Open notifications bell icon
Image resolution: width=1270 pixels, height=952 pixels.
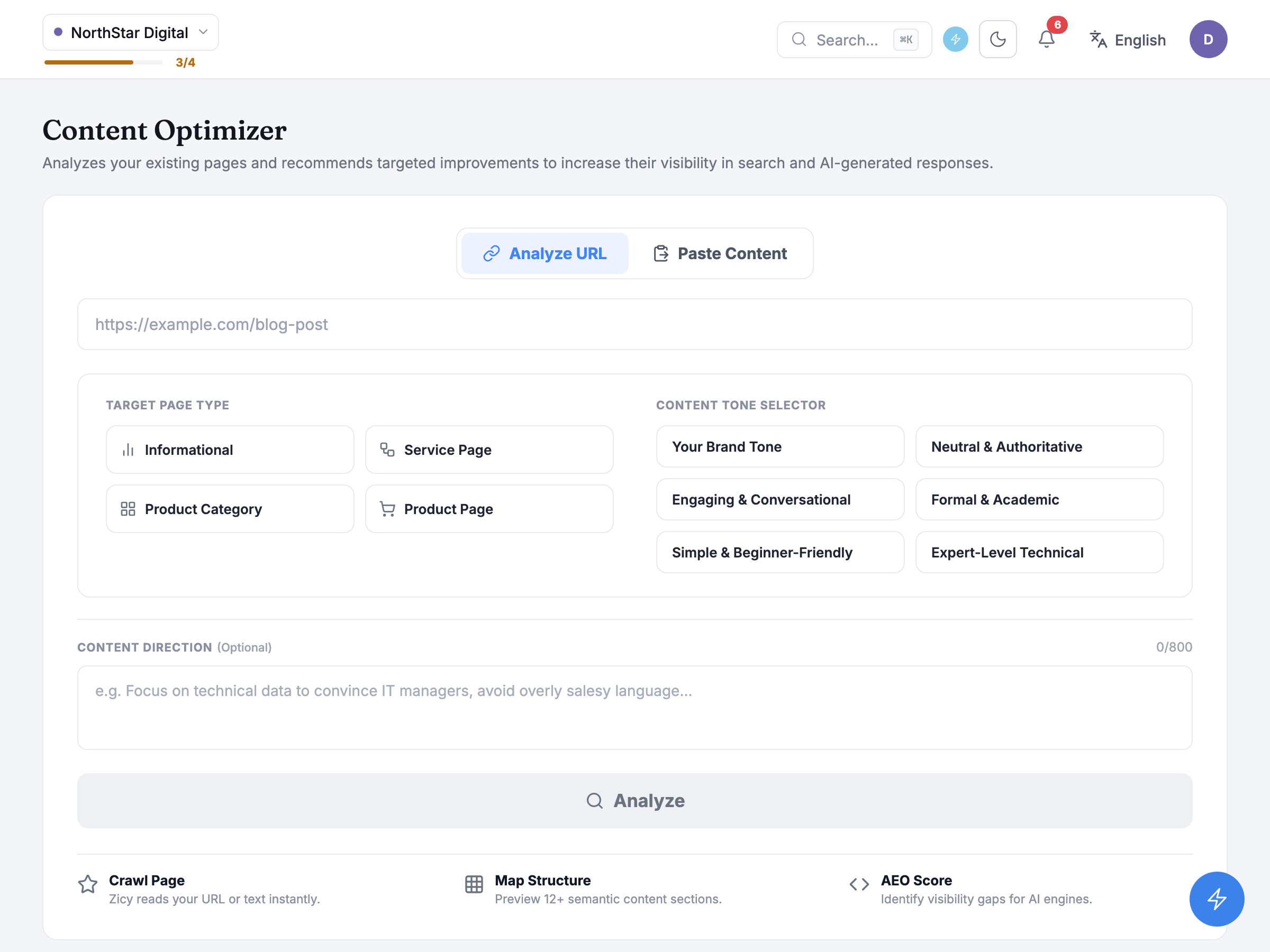[x=1046, y=40]
